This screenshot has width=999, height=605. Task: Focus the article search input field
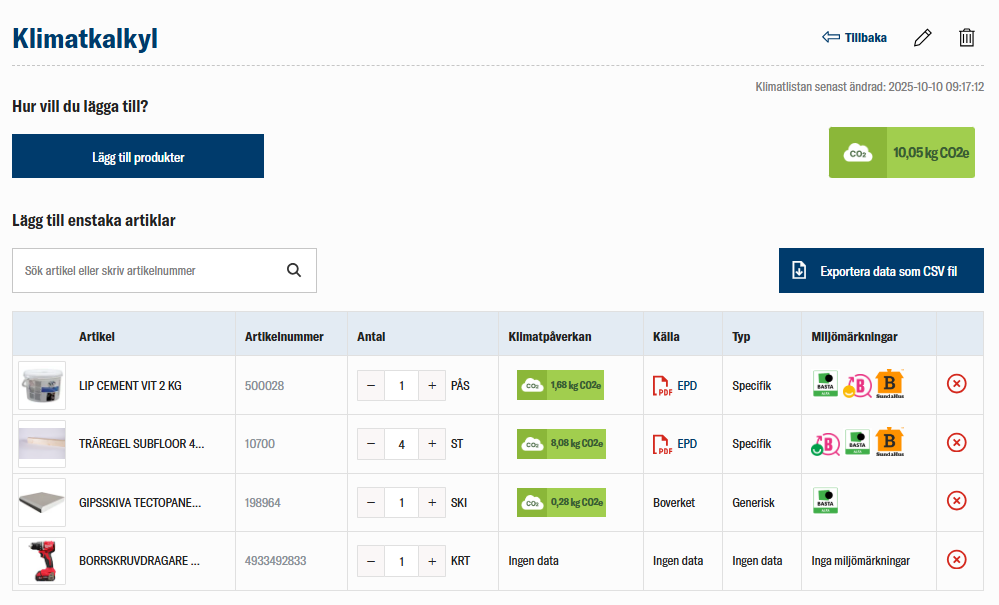[150, 271]
